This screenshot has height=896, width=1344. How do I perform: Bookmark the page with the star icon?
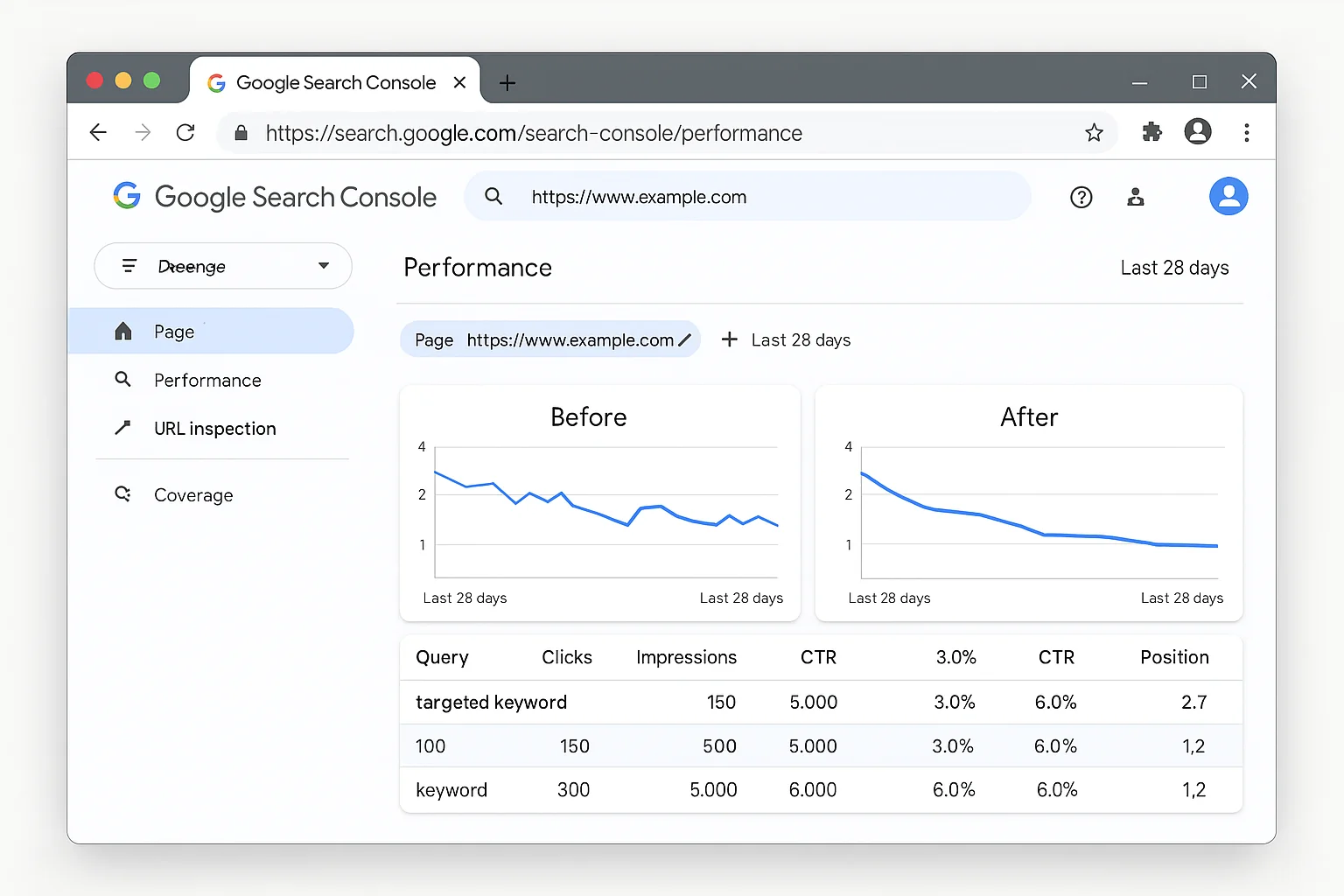click(x=1094, y=132)
